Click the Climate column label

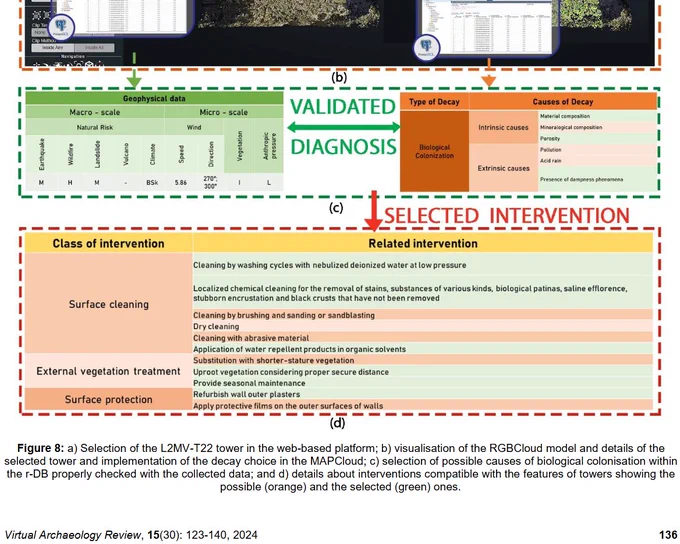[152, 154]
